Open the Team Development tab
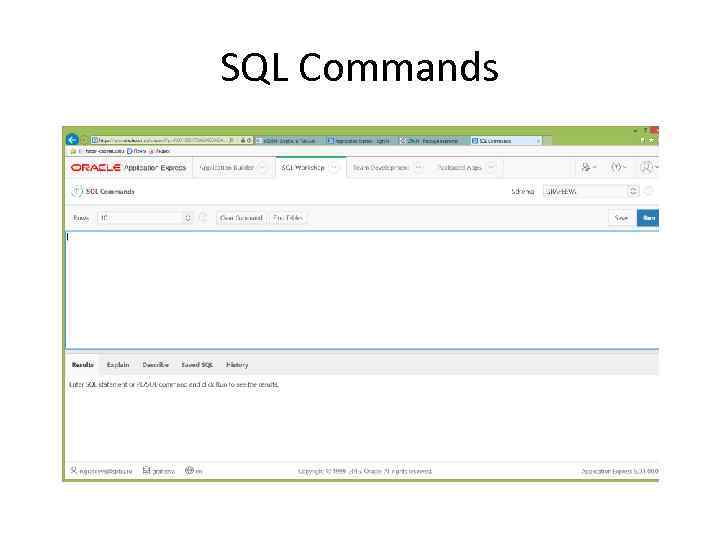720x540 pixels. coord(380,168)
